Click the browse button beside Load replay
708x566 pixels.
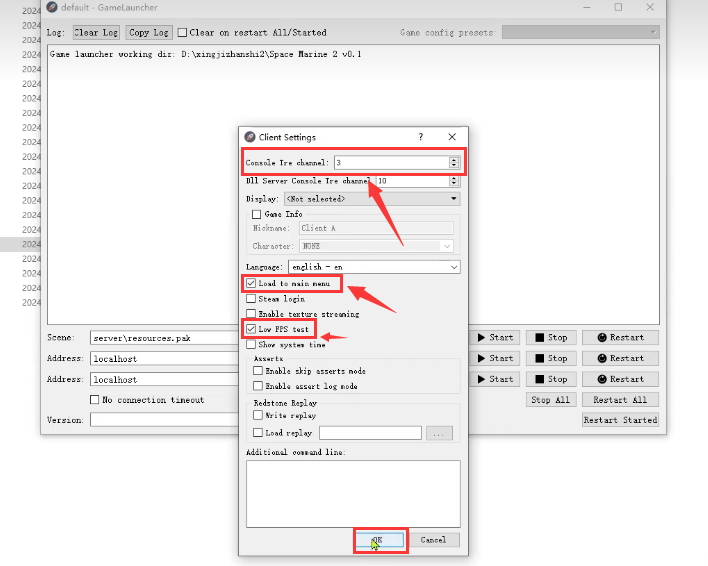pos(440,433)
